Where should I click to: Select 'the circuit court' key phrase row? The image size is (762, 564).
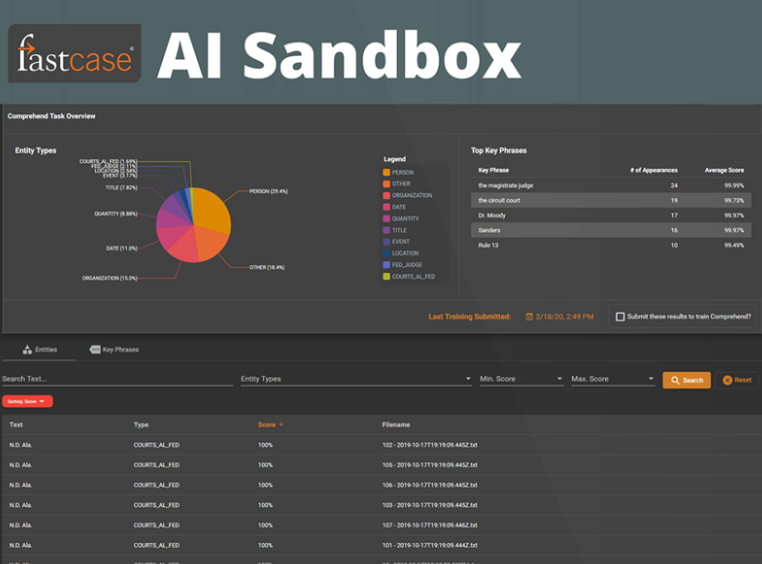(611, 200)
